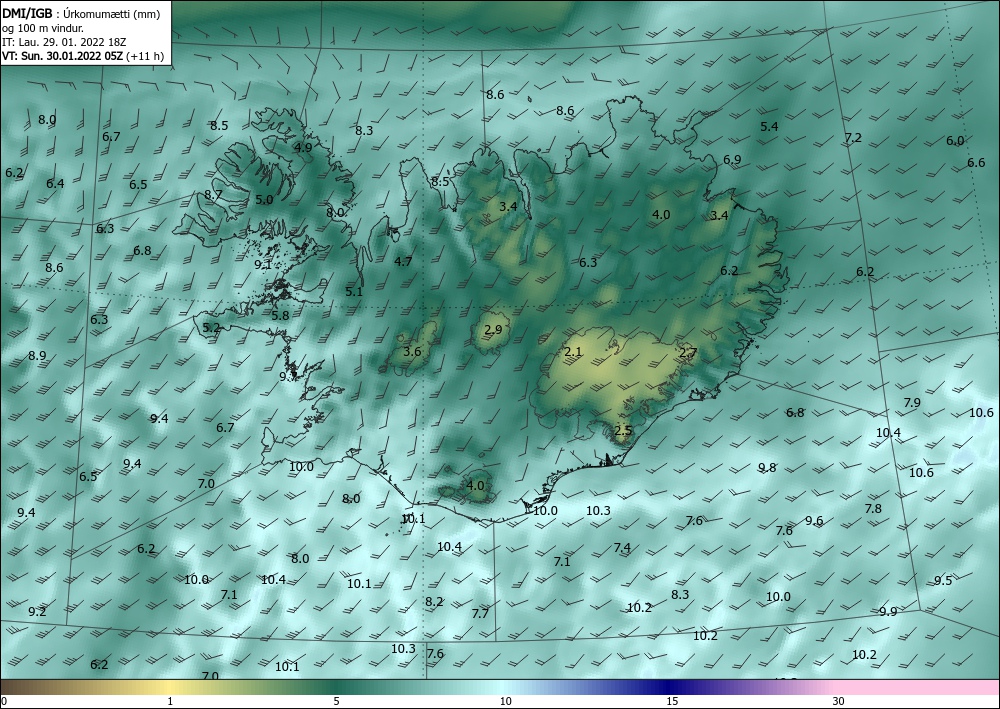This screenshot has height=709, width=1000.
Task: Click the 2.7 value on the map
Action: tap(688, 353)
